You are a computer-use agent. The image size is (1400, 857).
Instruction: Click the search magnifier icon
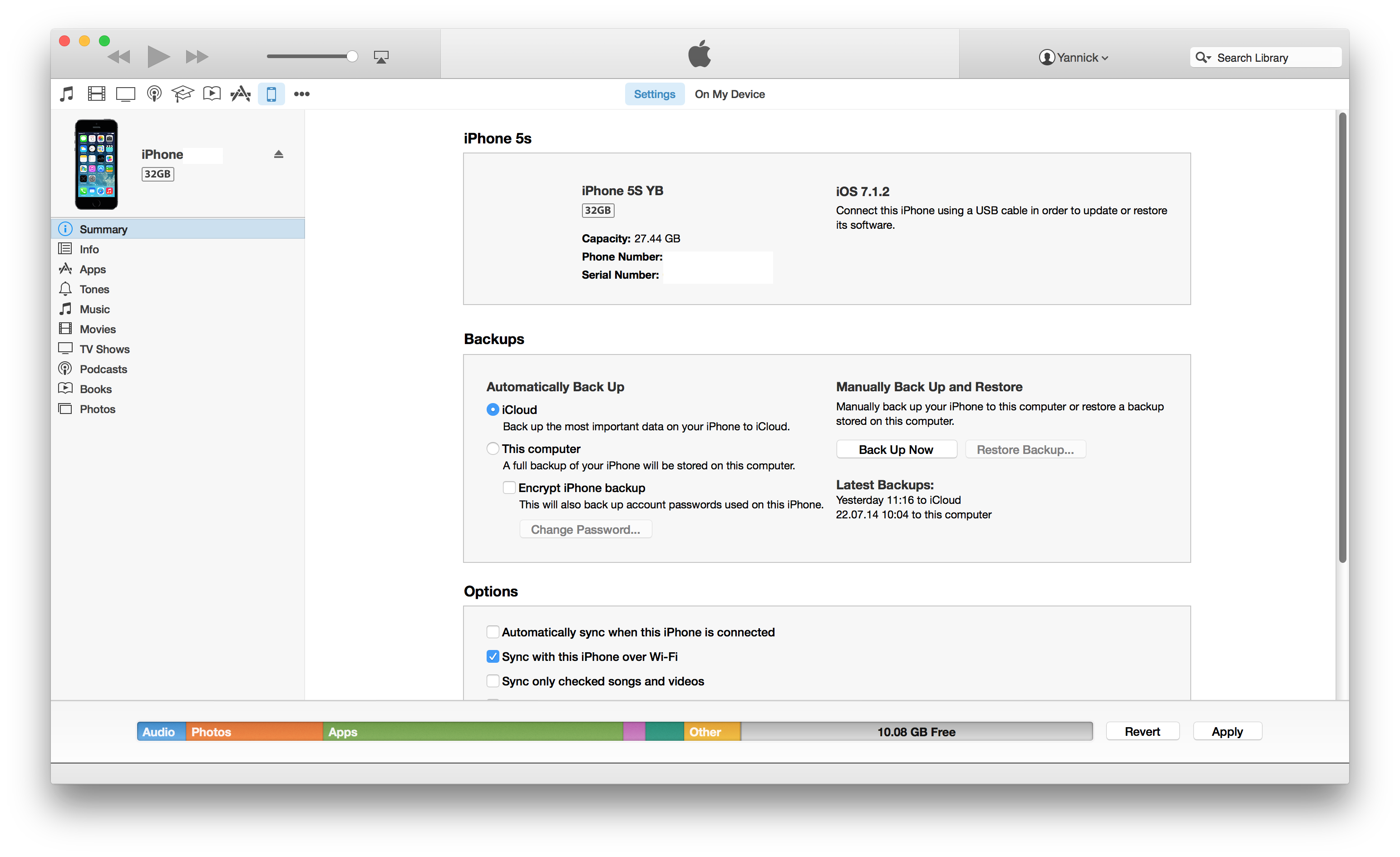click(x=1203, y=57)
